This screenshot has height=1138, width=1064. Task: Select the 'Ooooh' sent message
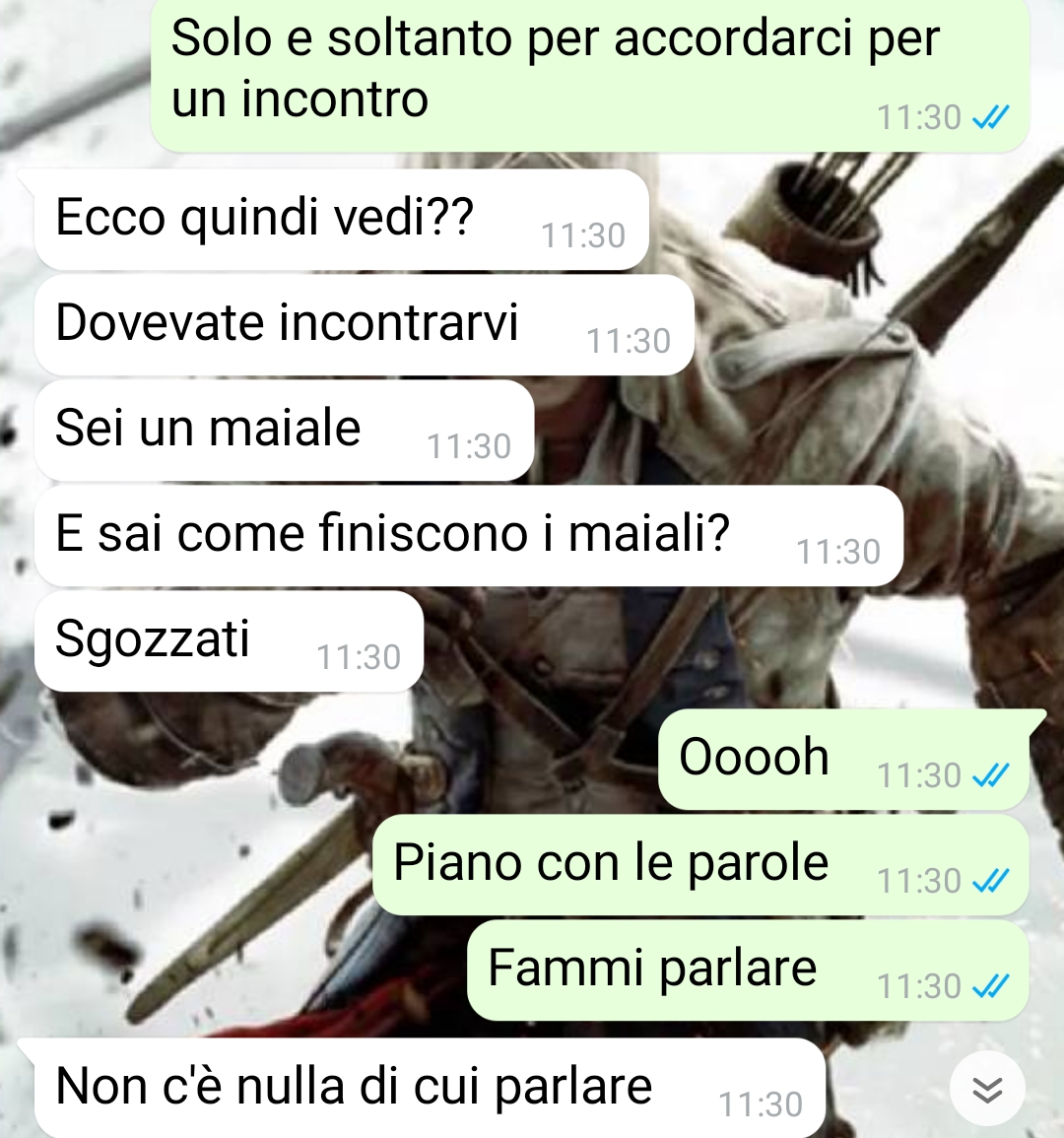(x=843, y=759)
